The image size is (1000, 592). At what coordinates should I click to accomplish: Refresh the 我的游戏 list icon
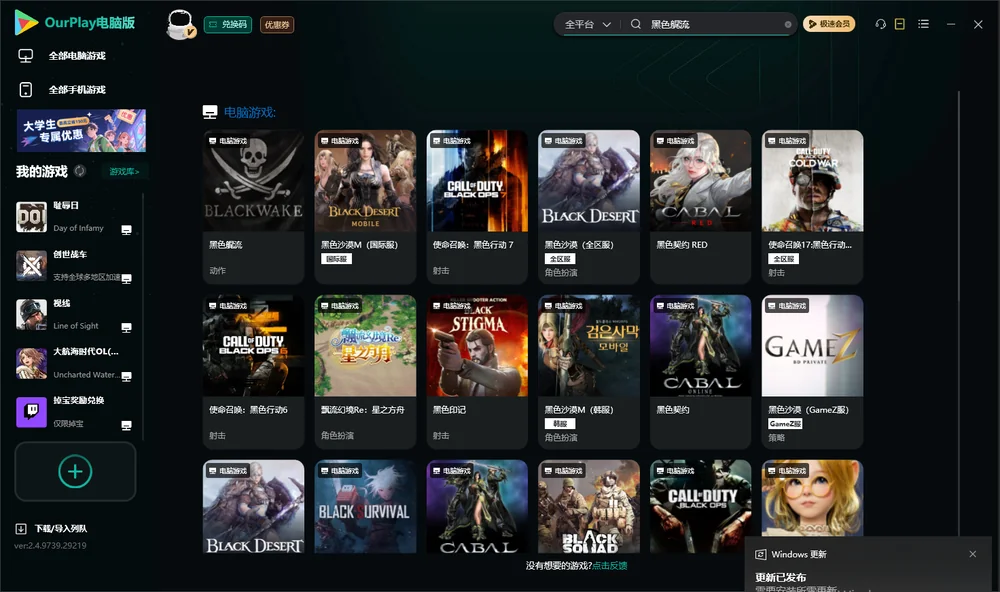(80, 171)
